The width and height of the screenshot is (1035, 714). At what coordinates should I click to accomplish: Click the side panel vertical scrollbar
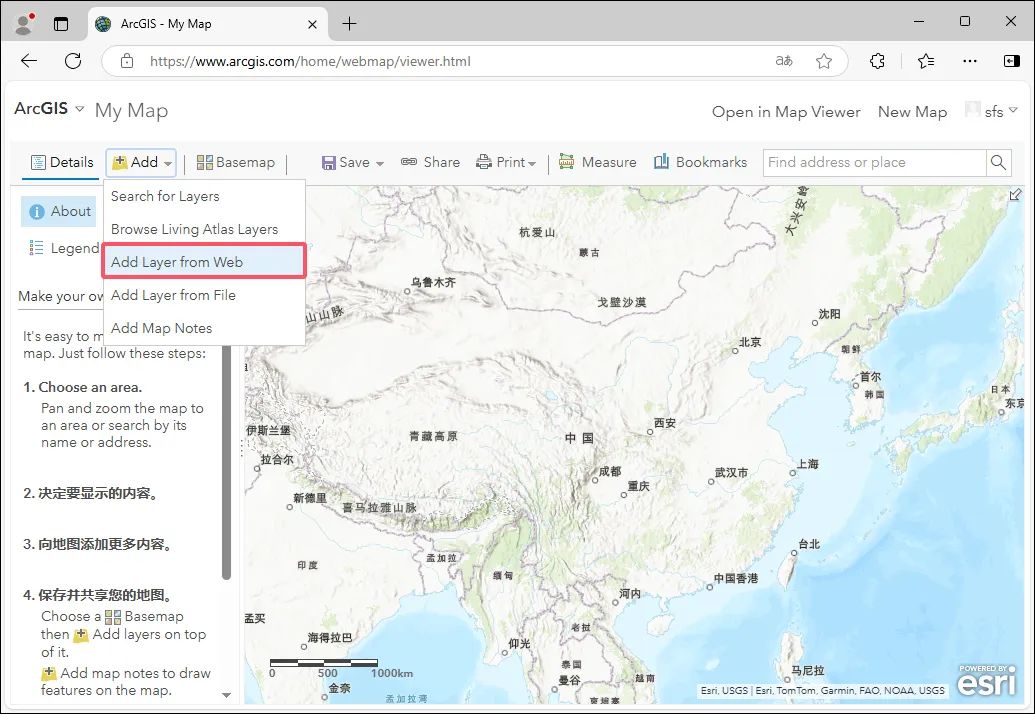click(226, 462)
